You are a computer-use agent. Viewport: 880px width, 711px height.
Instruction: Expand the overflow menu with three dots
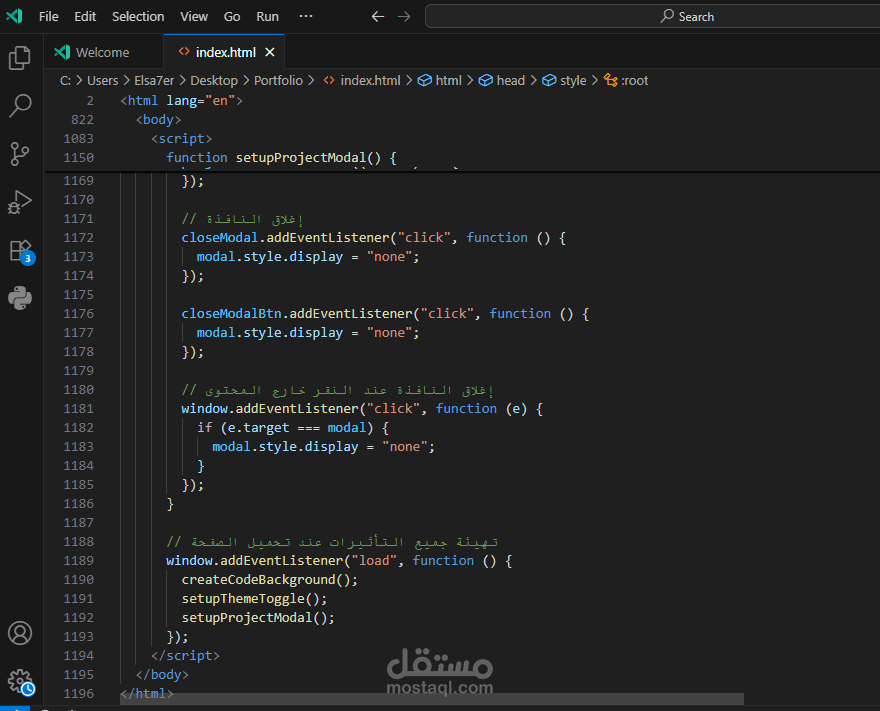pyautogui.click(x=306, y=17)
